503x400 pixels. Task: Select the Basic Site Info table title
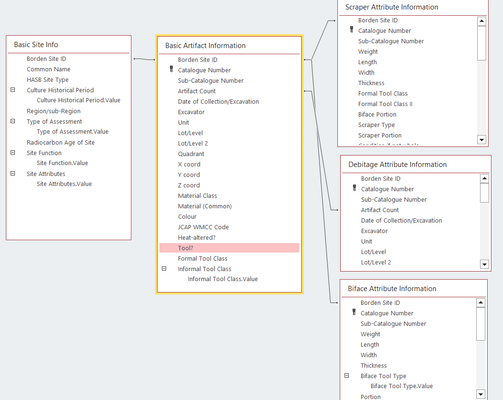click(x=36, y=44)
